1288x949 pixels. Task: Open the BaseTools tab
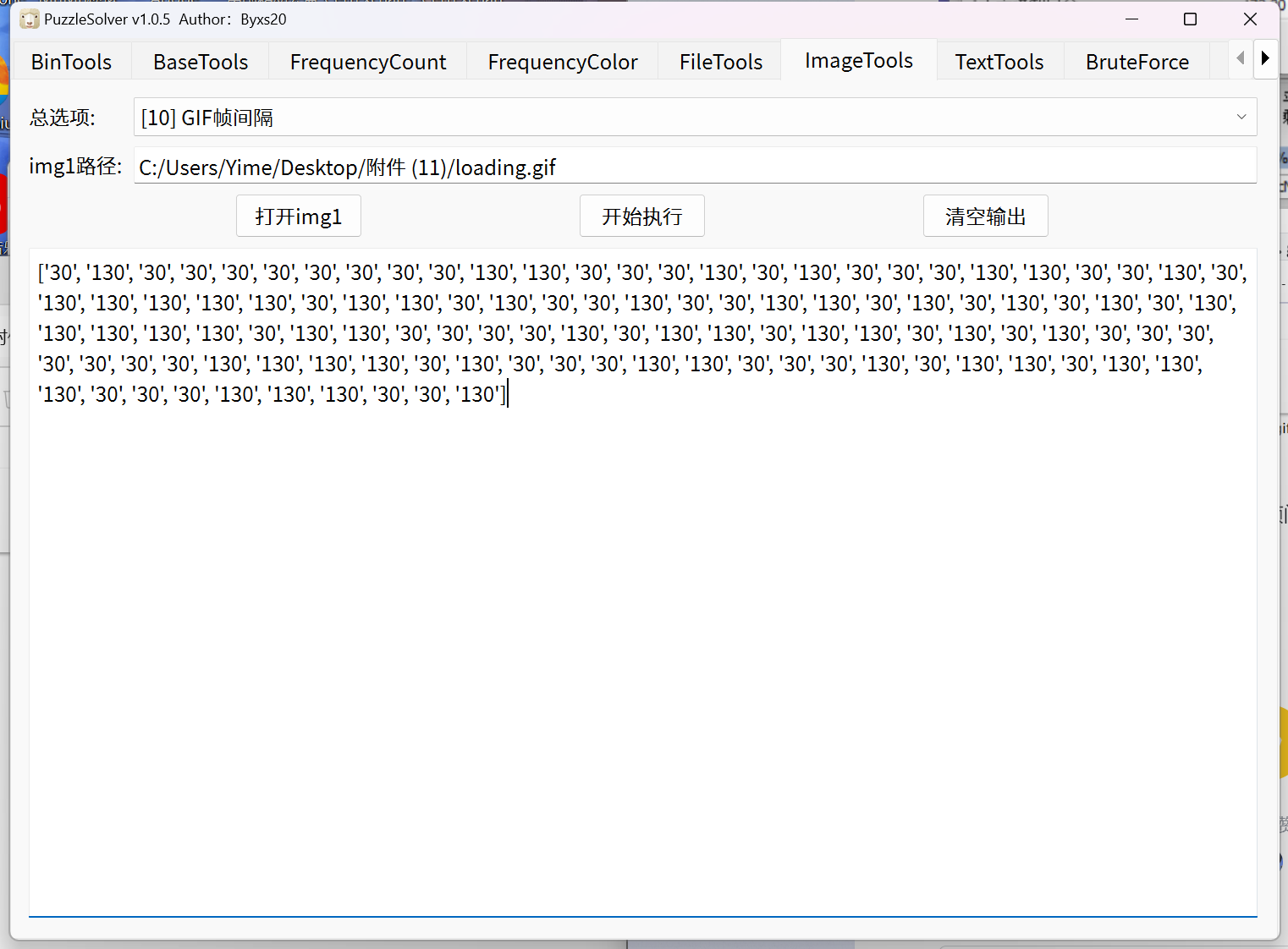201,62
